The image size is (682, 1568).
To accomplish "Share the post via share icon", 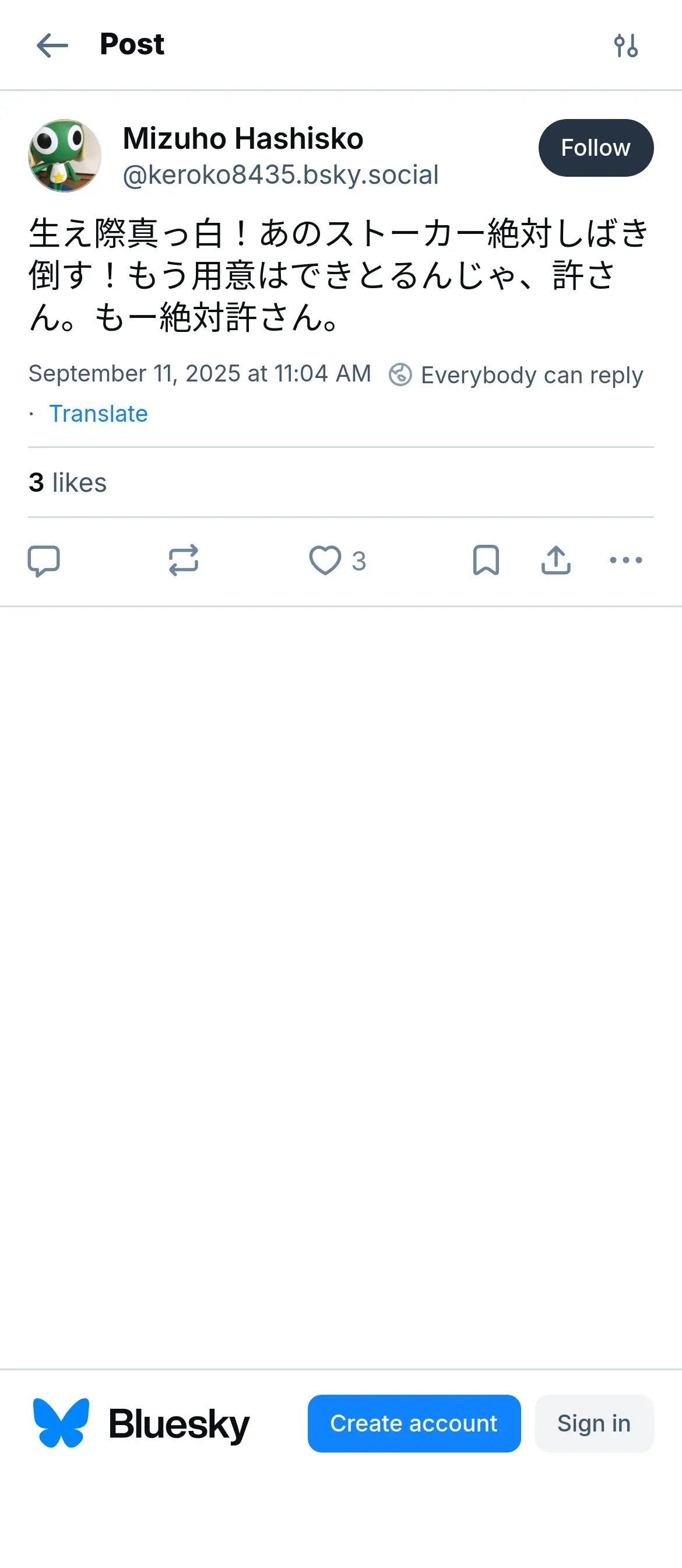I will point(556,560).
